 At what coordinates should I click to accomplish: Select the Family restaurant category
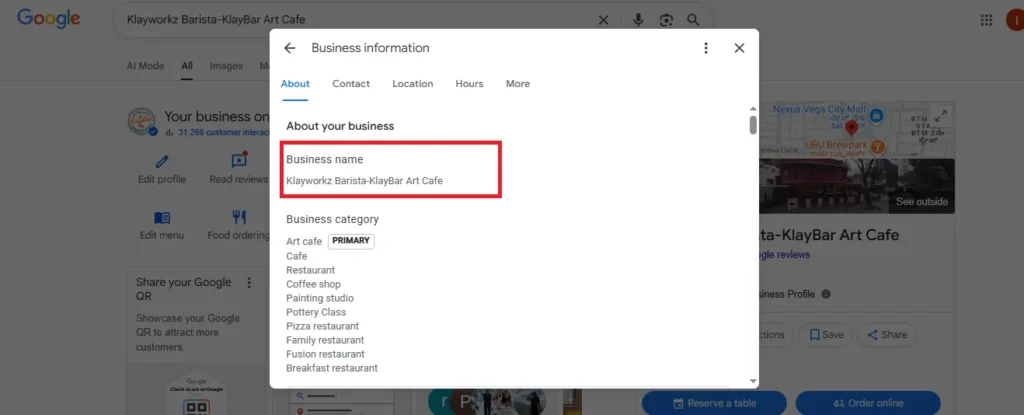click(325, 340)
